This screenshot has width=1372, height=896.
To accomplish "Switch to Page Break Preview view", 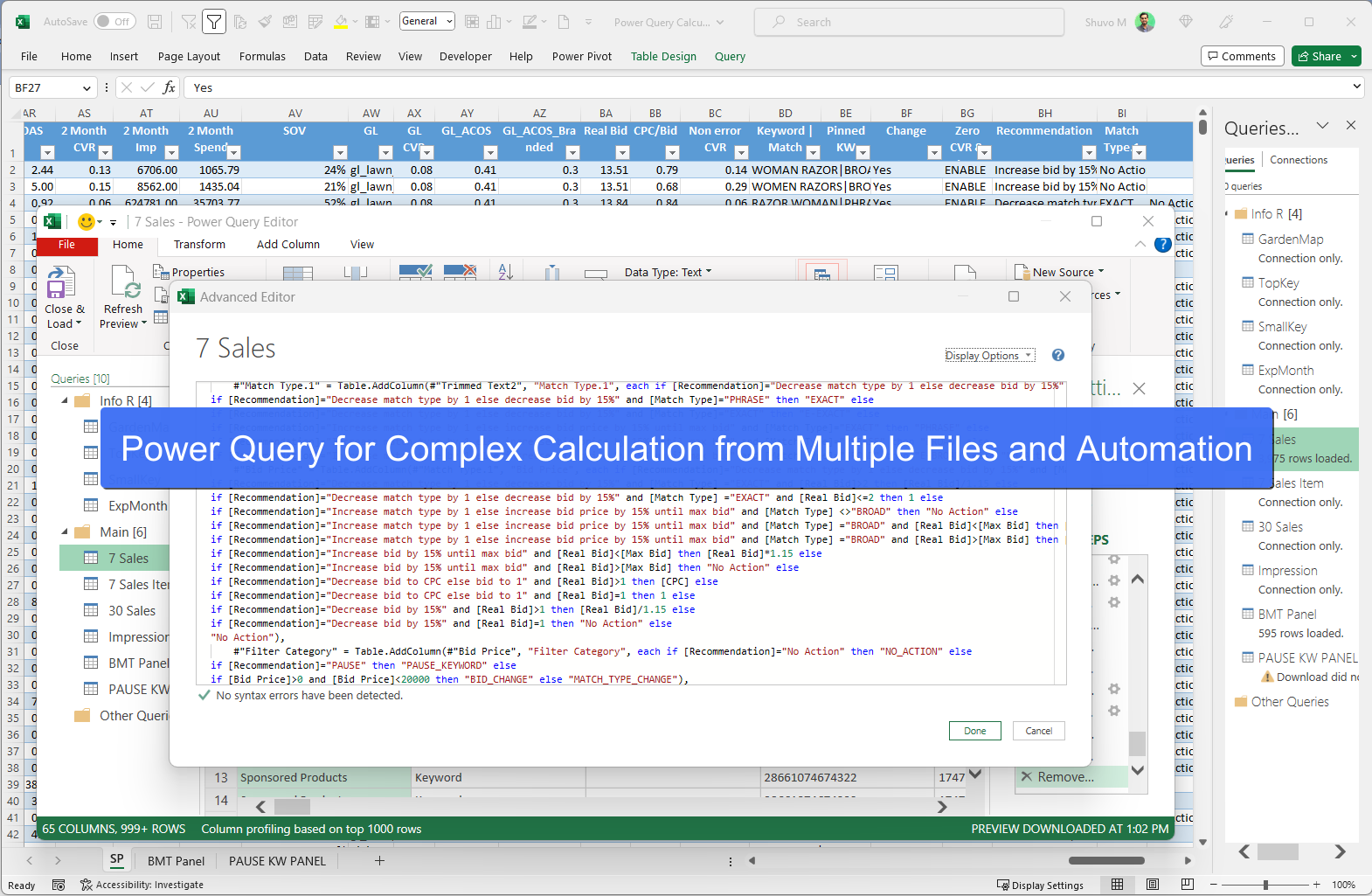I will [x=1187, y=885].
